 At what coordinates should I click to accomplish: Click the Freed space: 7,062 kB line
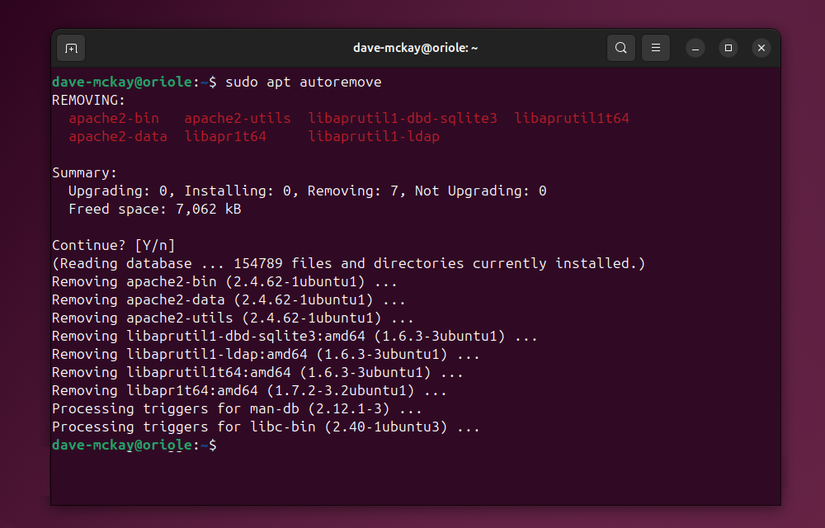click(x=154, y=209)
